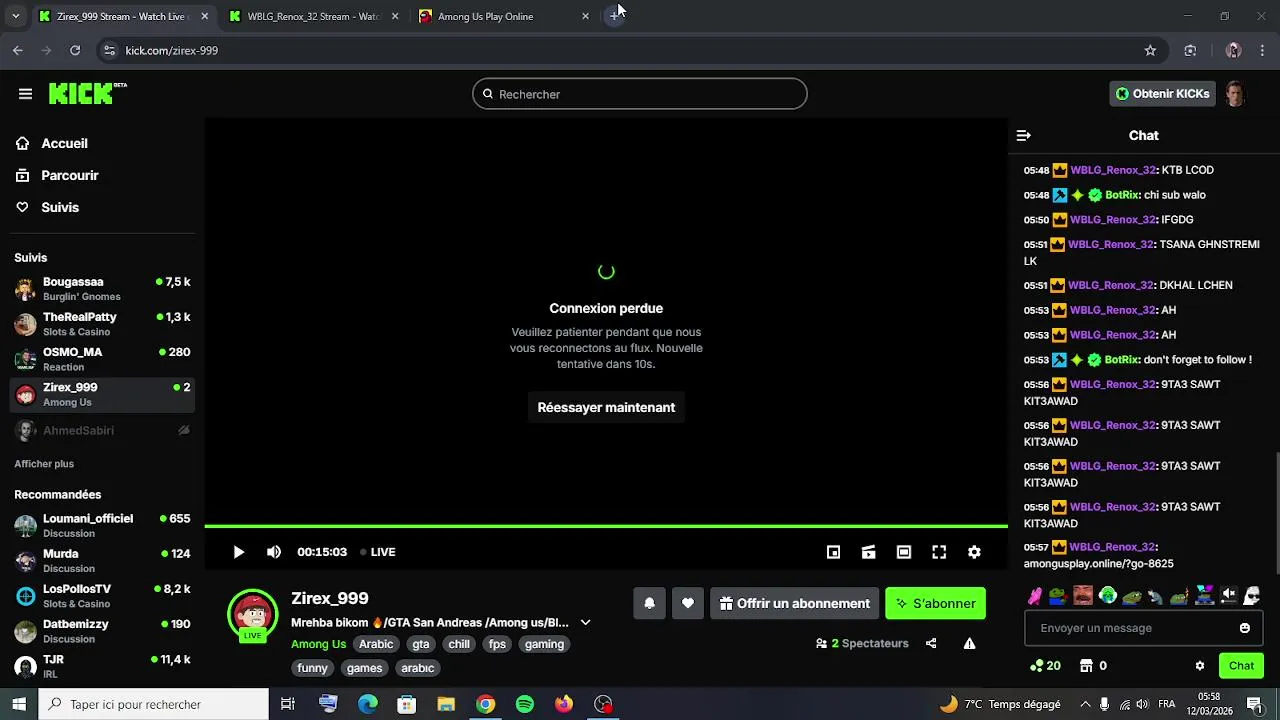Open the Suivis followed channels page
The width and height of the screenshot is (1280, 720).
[60, 207]
